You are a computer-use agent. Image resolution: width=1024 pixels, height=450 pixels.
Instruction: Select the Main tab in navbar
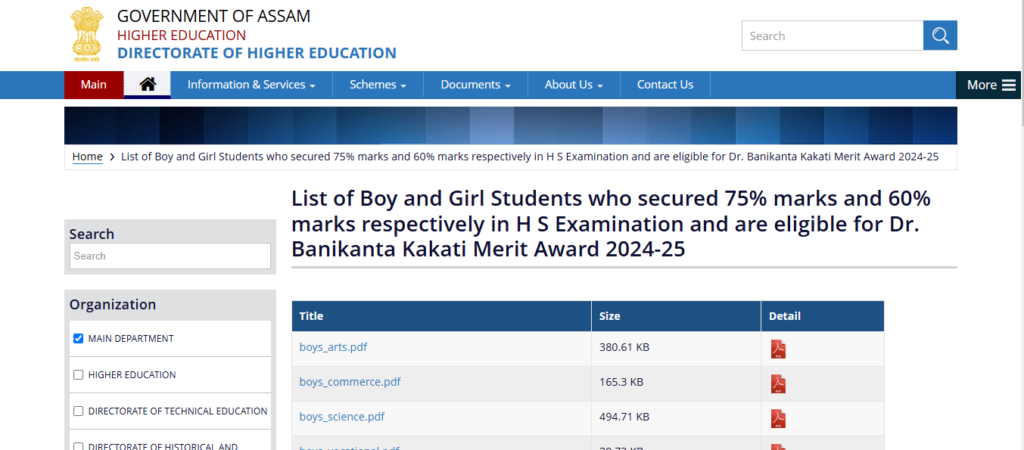coord(93,85)
